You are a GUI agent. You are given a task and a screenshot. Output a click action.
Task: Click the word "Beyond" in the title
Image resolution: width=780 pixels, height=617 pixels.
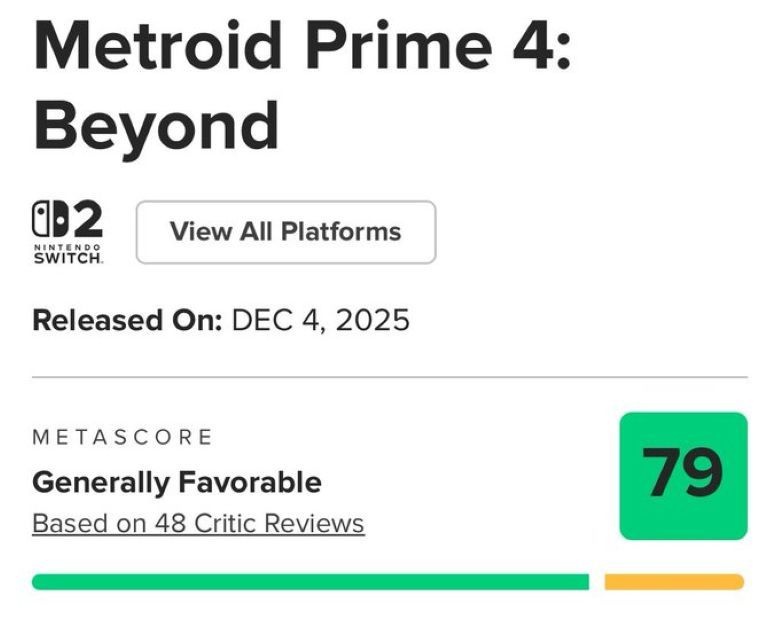(x=155, y=126)
